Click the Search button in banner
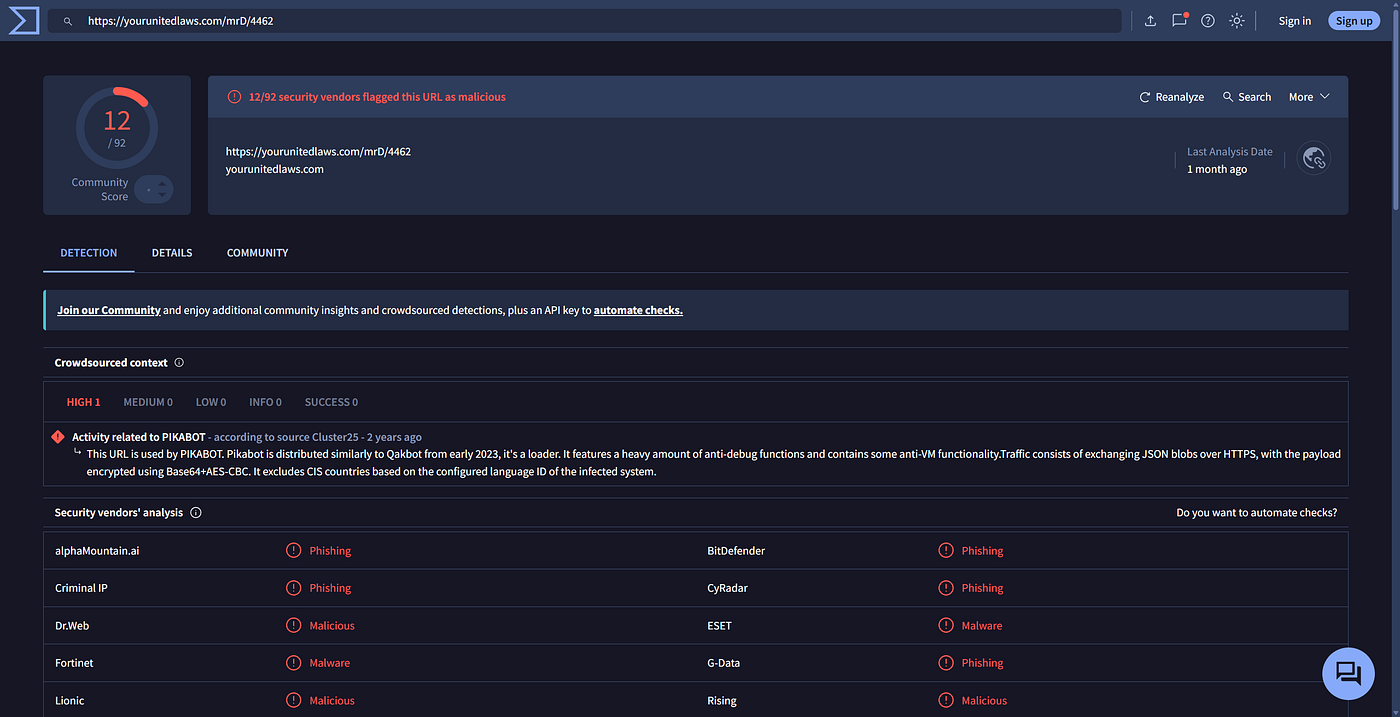The height and width of the screenshot is (717, 1400). (1247, 97)
